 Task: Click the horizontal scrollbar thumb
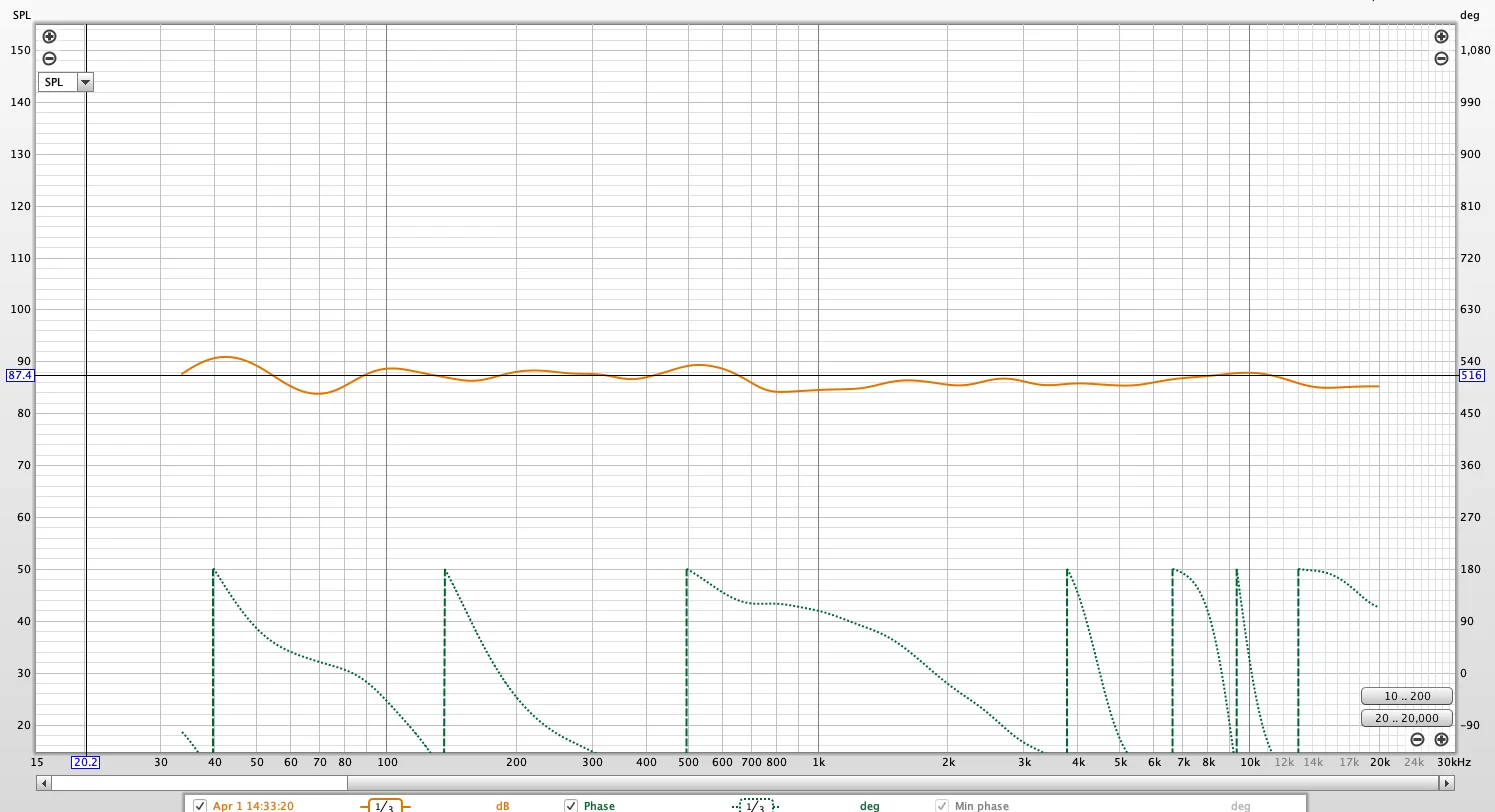(x=199, y=783)
